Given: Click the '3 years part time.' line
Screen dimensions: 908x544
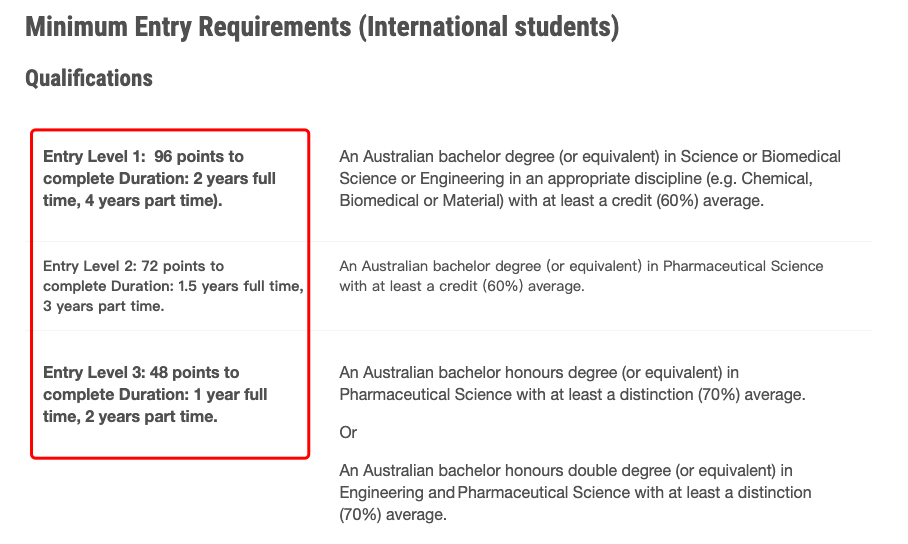Looking at the screenshot, I should coord(104,306).
